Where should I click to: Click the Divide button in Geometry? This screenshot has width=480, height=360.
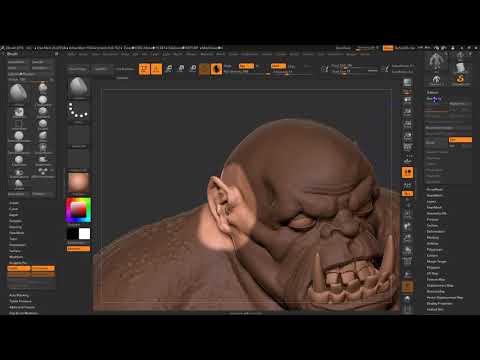pos(436,143)
